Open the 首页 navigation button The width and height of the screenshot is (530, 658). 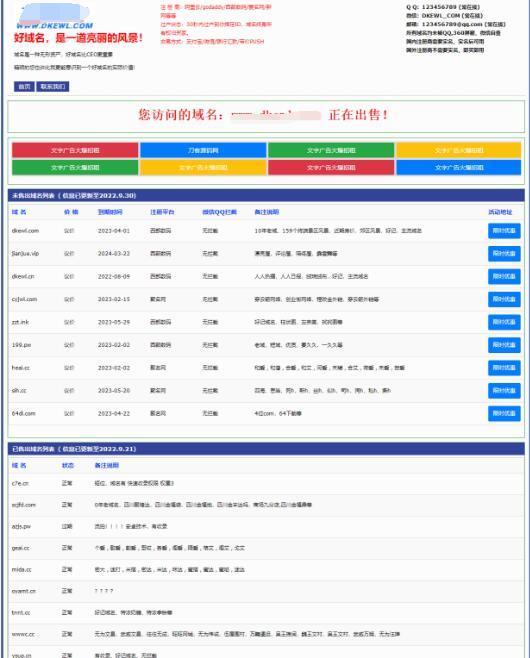point(24,86)
